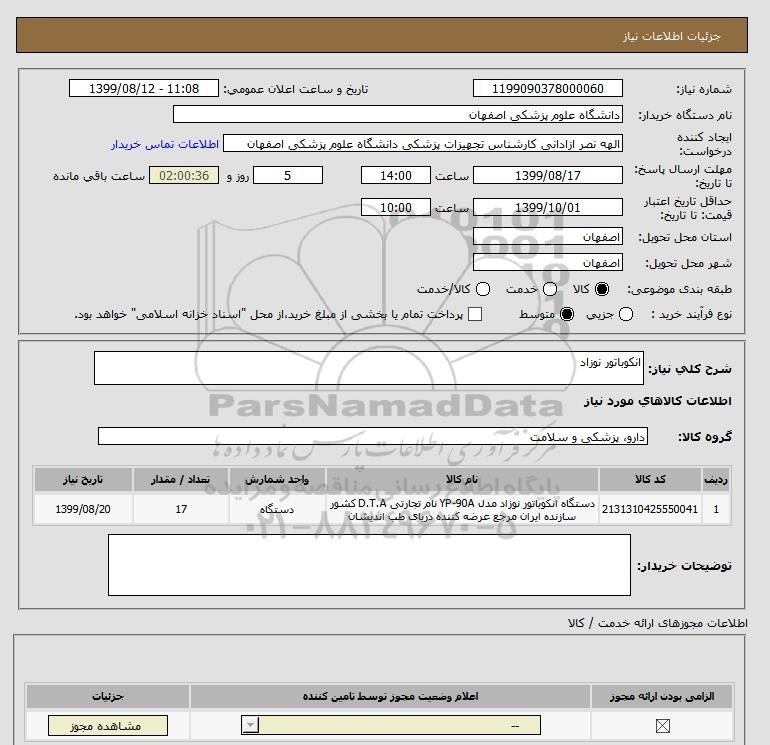The height and width of the screenshot is (745, 770).
Task: Select the کالا radio button
Action: click(x=602, y=289)
